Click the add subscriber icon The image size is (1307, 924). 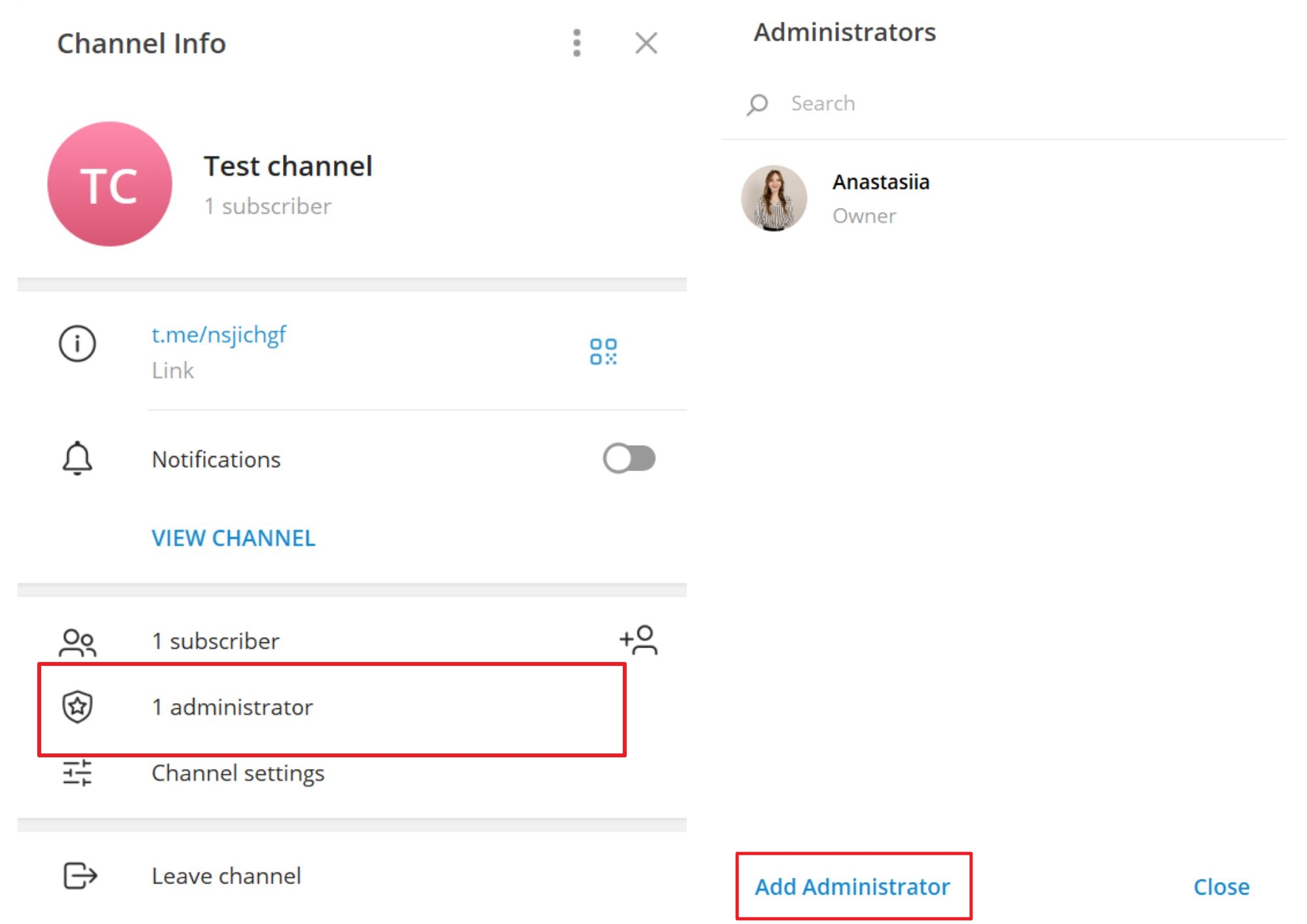[x=638, y=640]
